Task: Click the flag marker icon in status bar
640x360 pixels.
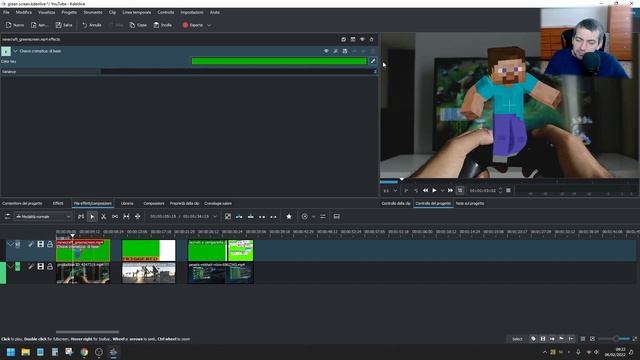Action: point(562,339)
